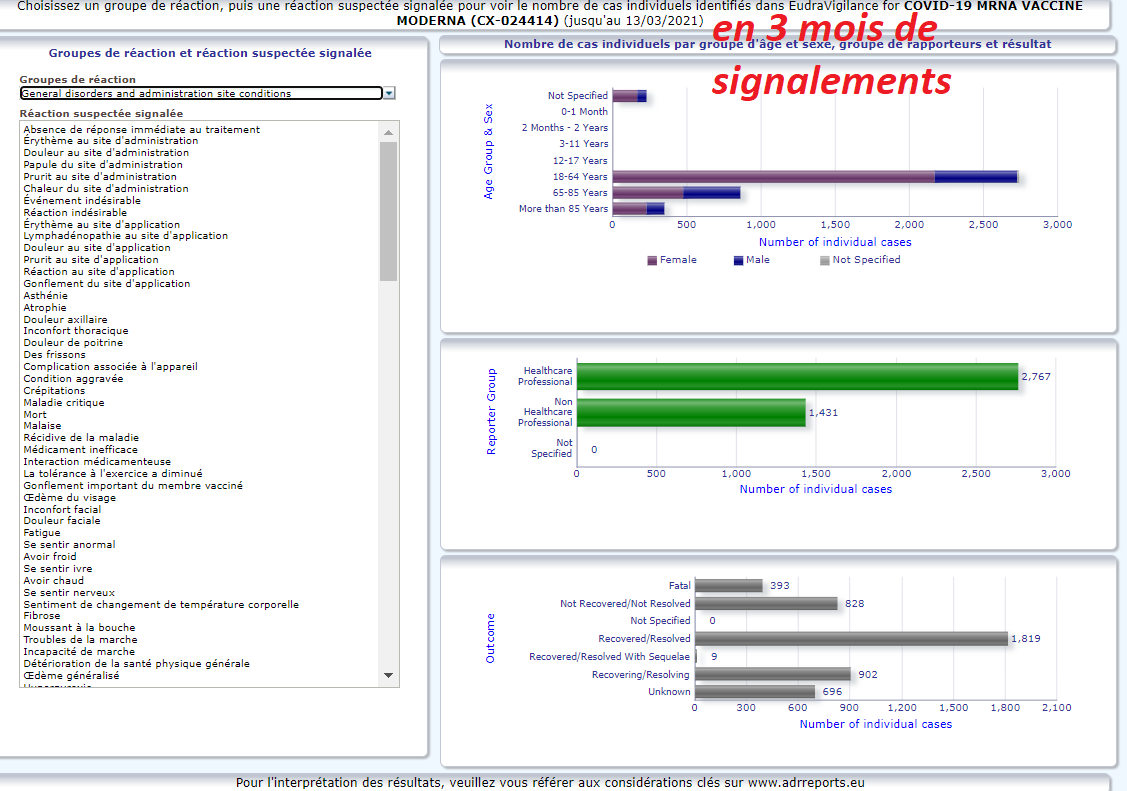Choose "Asthénie" from suspected reactions

coord(46,296)
